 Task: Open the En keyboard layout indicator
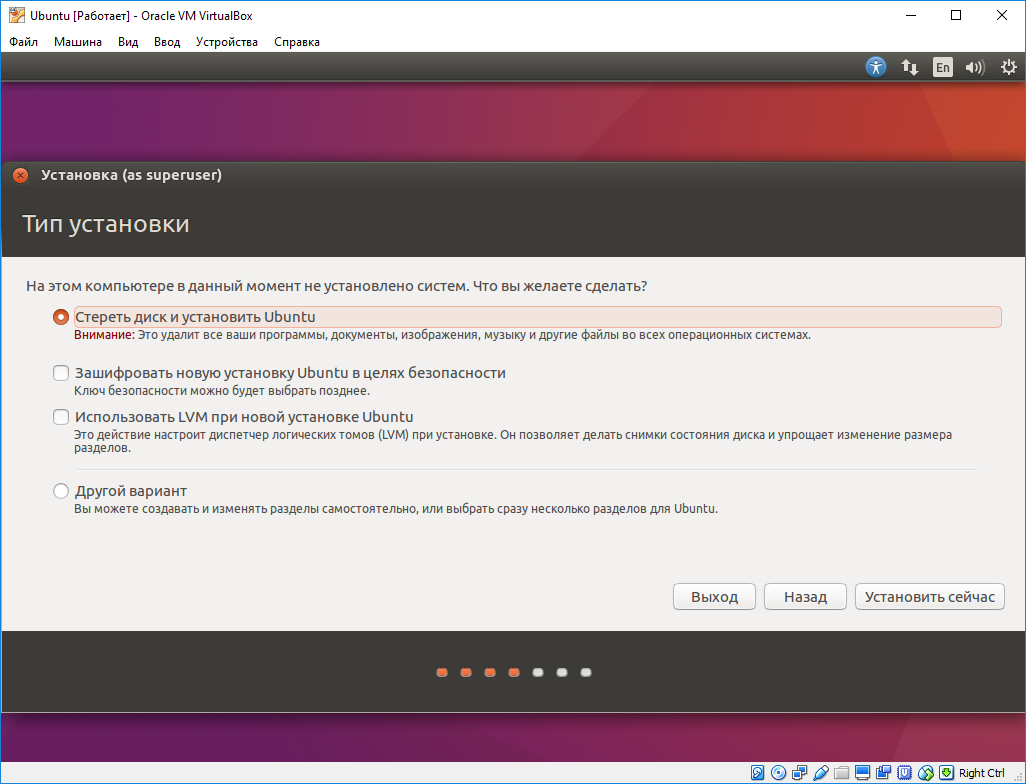(942, 67)
